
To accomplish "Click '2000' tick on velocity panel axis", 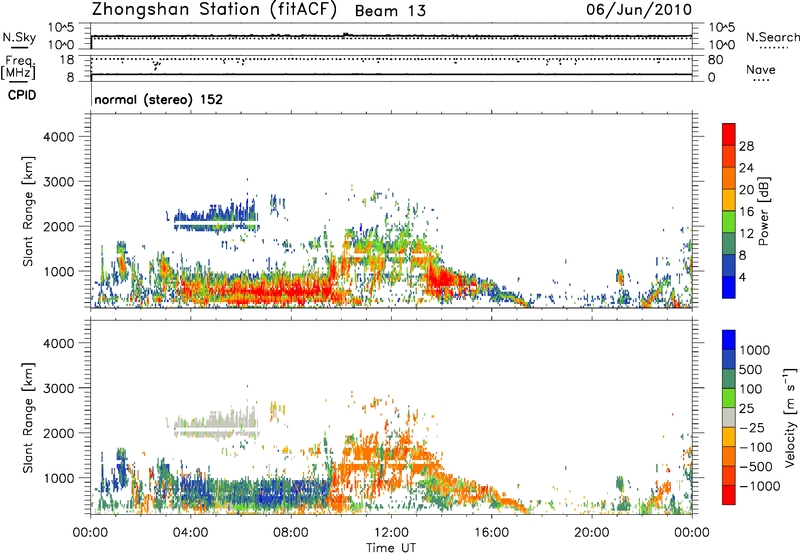I will (58, 433).
